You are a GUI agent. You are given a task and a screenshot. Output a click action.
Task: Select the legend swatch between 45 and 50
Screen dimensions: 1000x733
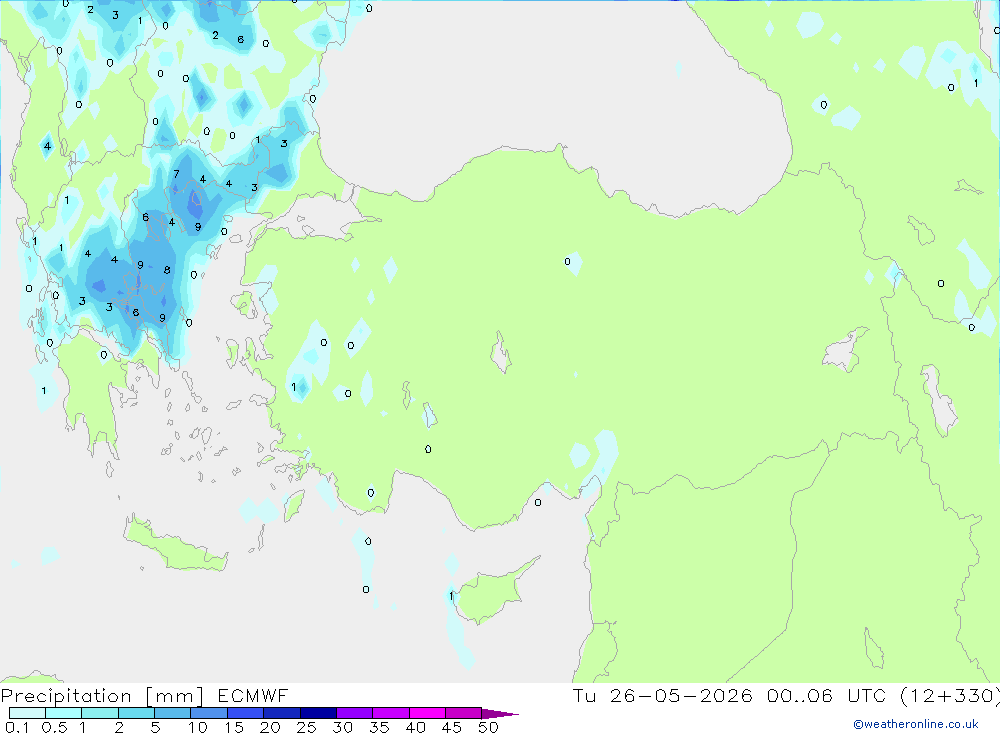(464, 713)
